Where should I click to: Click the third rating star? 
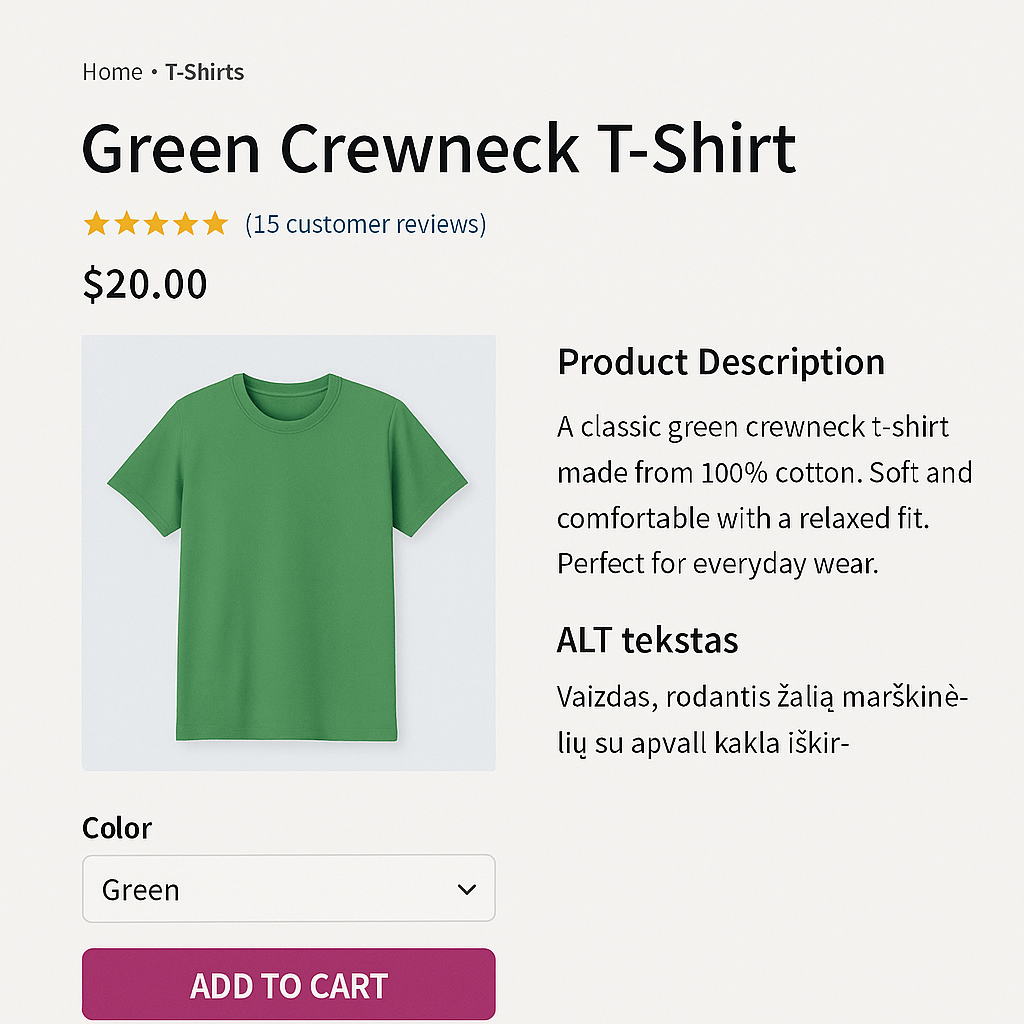pos(156,224)
